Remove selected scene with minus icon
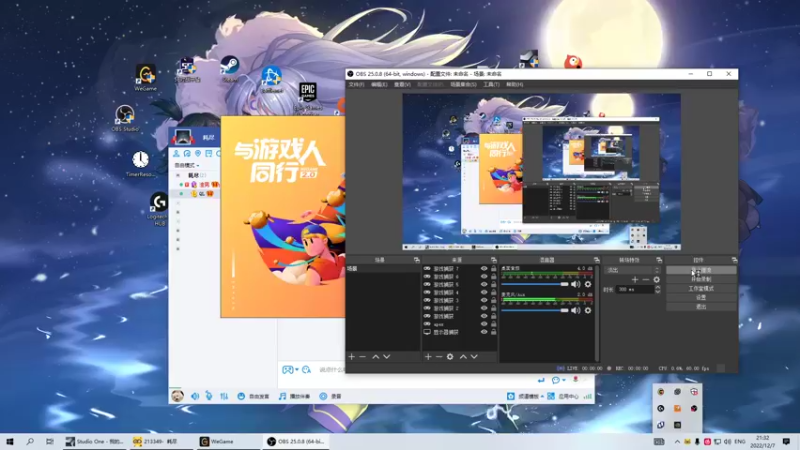The image size is (800, 450). 363,357
